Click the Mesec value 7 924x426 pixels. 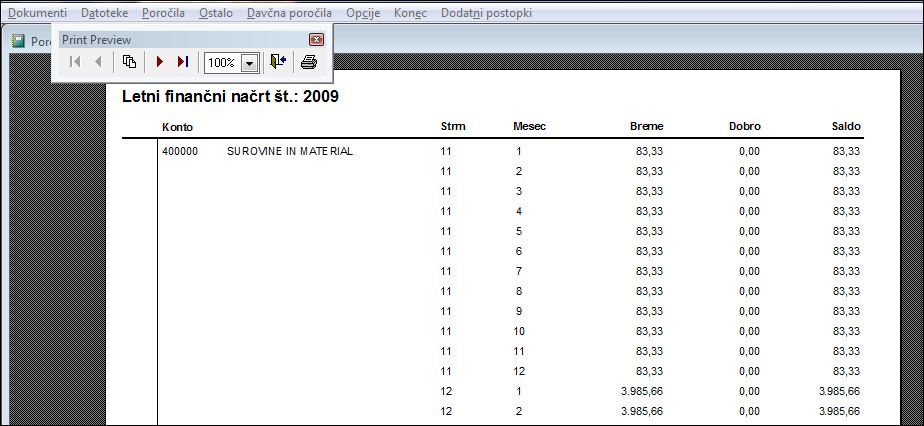(x=519, y=271)
